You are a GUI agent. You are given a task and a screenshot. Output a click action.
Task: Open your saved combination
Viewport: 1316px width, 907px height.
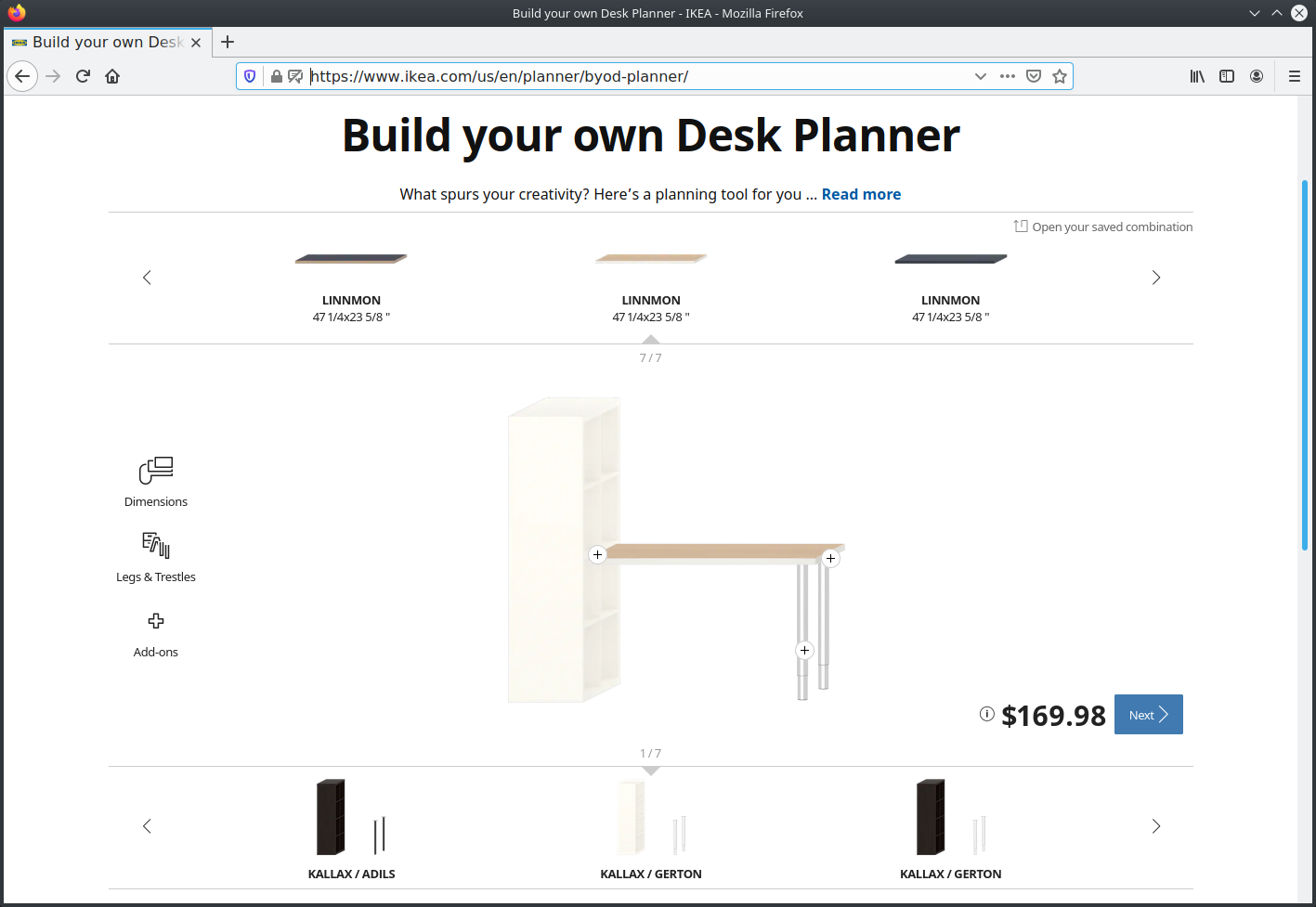1103,227
